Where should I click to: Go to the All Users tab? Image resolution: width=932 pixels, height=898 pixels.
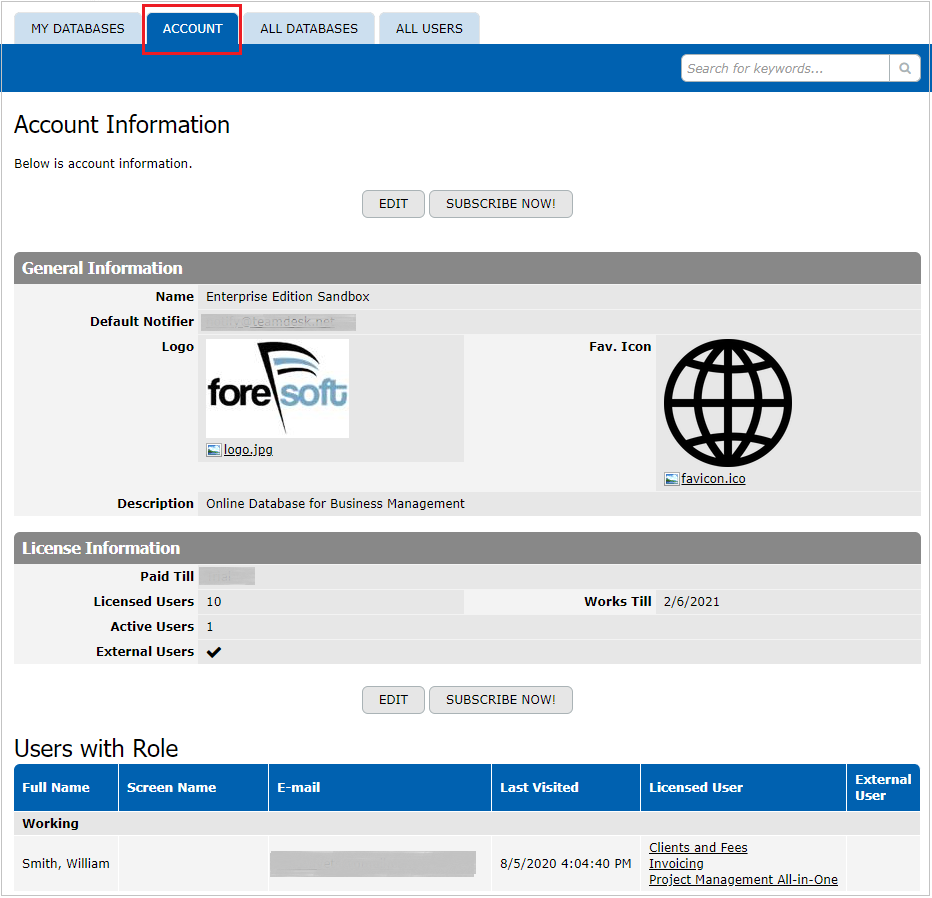click(429, 29)
